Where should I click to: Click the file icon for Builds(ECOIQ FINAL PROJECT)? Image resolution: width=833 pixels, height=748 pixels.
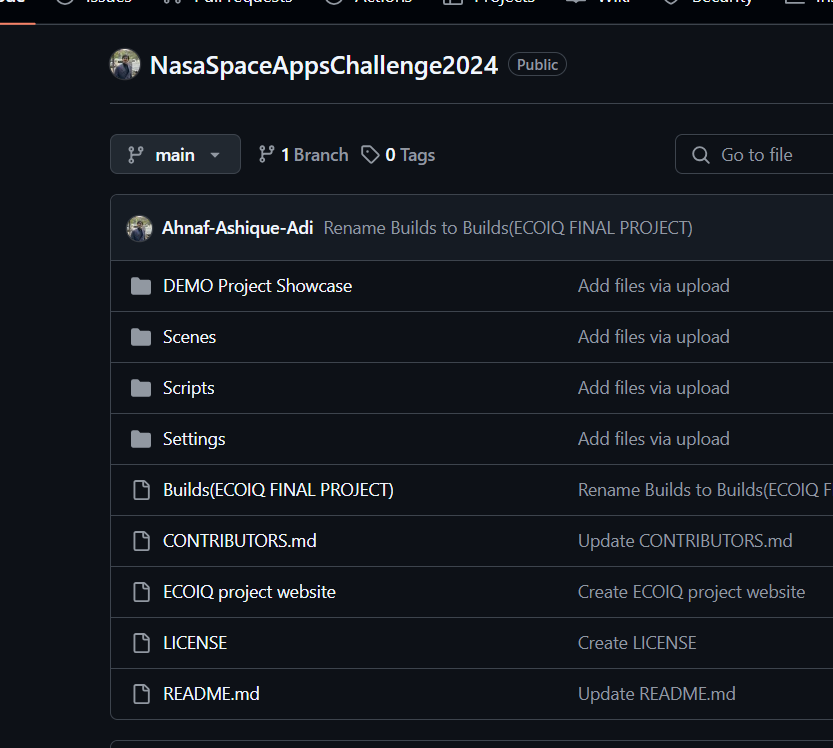point(141,491)
